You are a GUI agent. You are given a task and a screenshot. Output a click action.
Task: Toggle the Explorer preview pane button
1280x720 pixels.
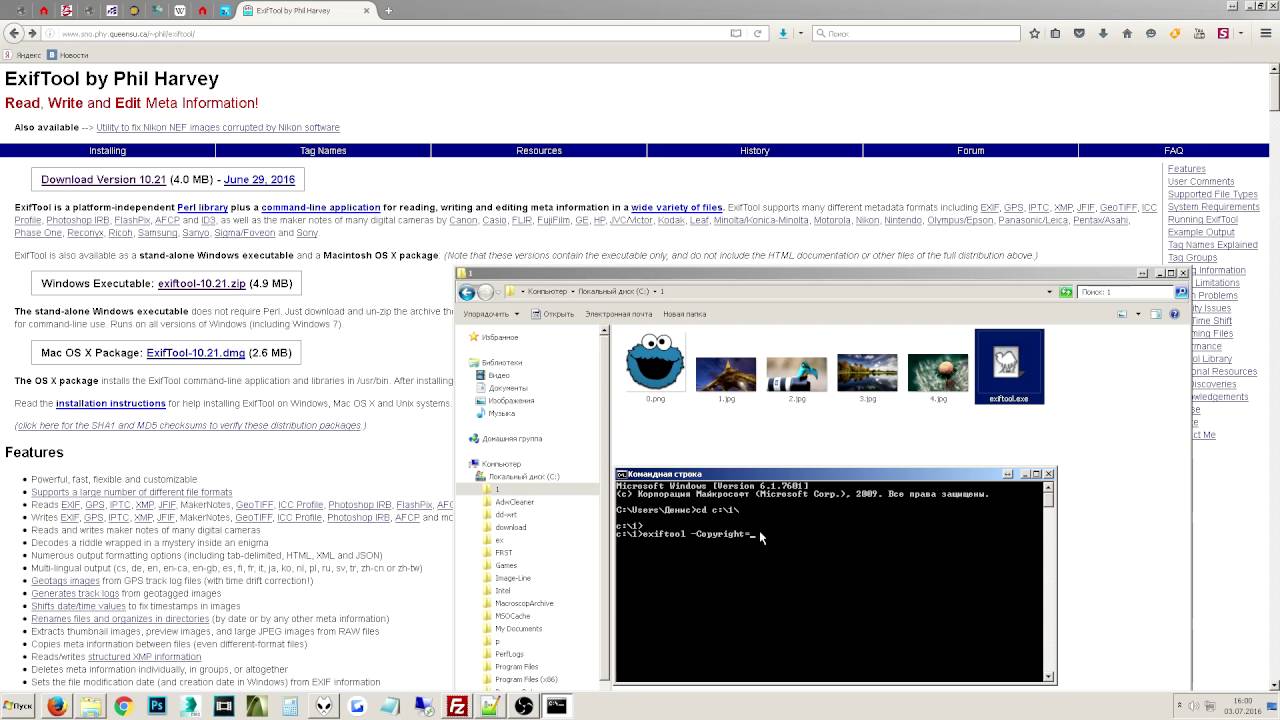pyautogui.click(x=1155, y=314)
